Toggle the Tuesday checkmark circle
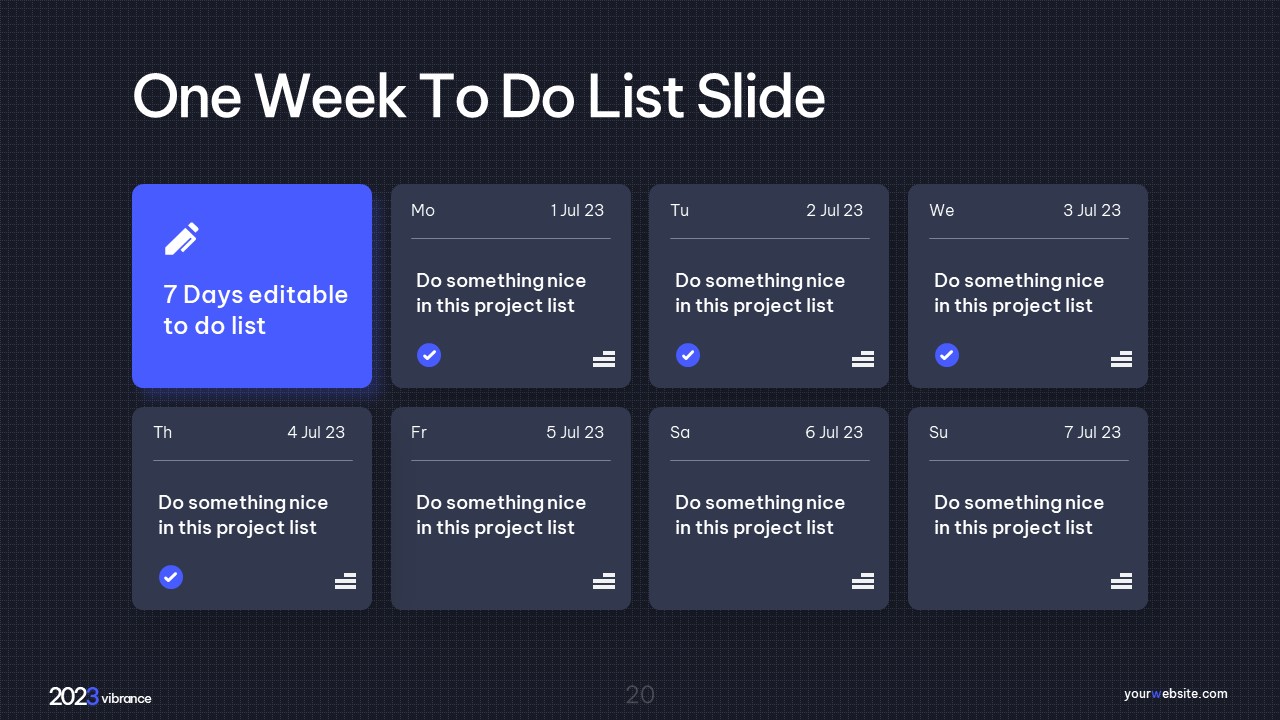This screenshot has height=720, width=1280. [688, 355]
